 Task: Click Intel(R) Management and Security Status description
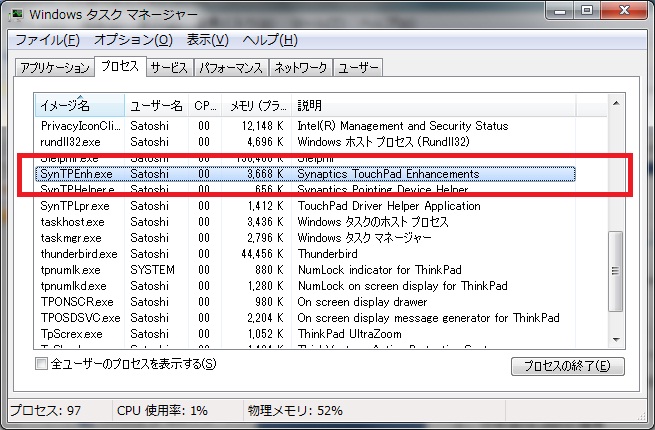pos(403,126)
